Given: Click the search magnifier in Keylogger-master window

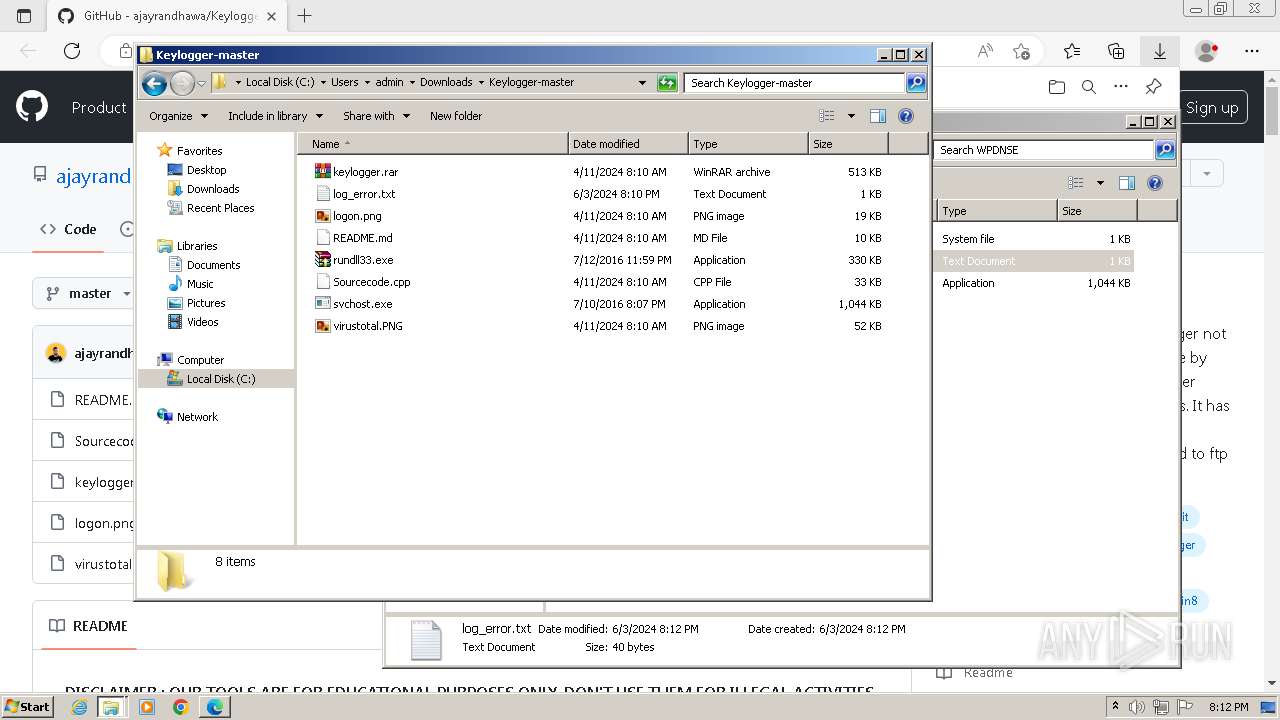Looking at the screenshot, I should [x=916, y=83].
